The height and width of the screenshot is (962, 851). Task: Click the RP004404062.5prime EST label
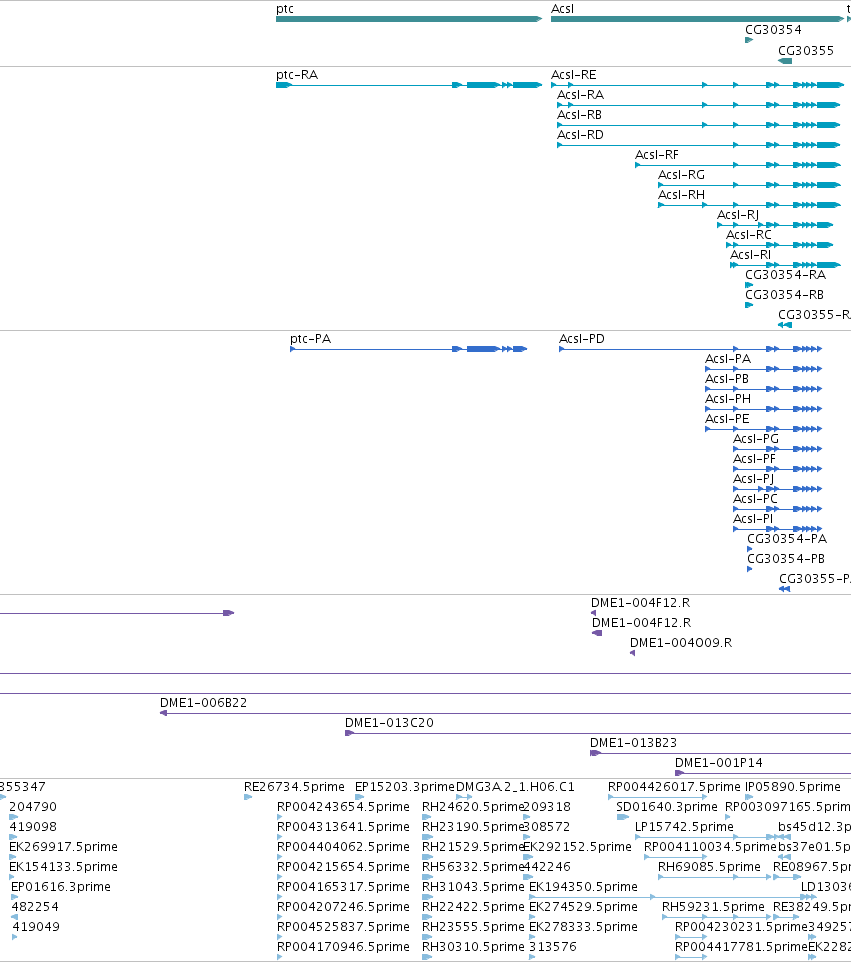tap(343, 847)
